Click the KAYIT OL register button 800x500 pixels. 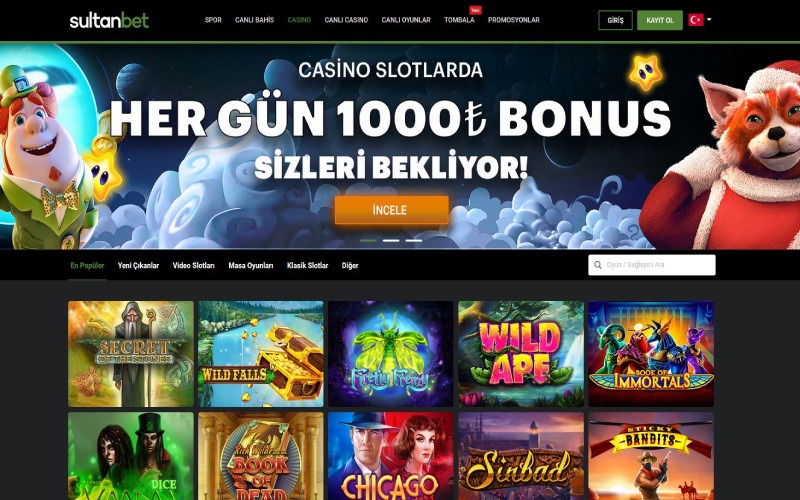click(660, 20)
